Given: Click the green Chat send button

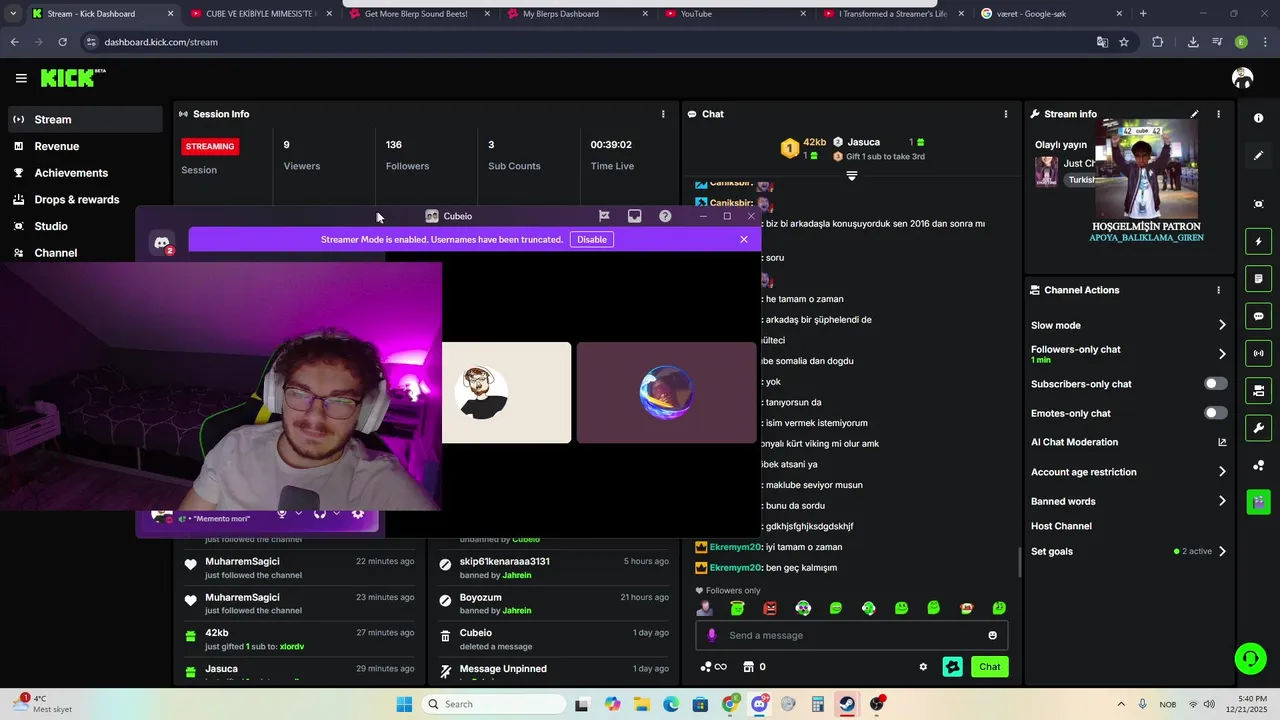Looking at the screenshot, I should 989,667.
